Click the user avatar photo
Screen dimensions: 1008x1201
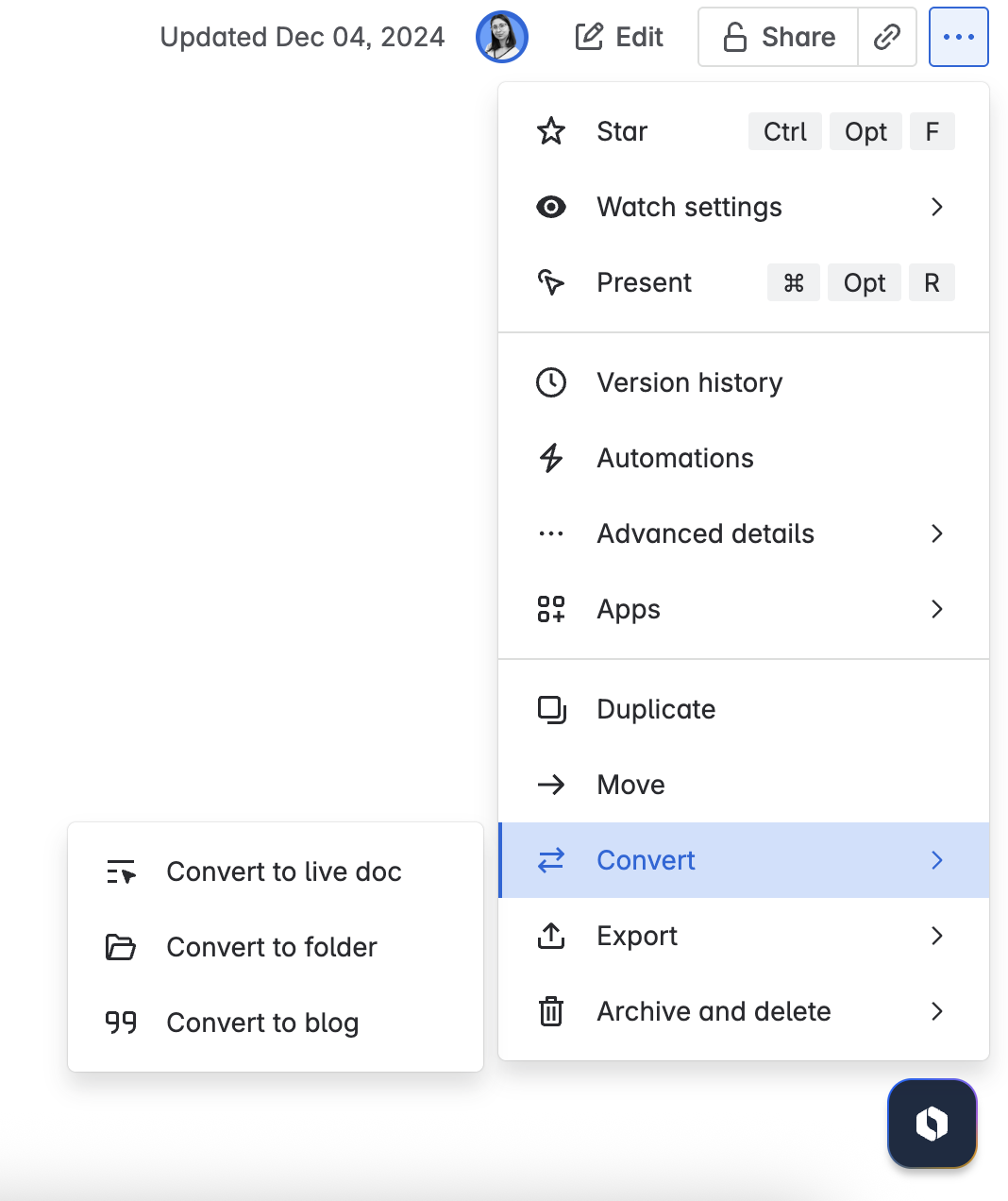pyautogui.click(x=502, y=37)
